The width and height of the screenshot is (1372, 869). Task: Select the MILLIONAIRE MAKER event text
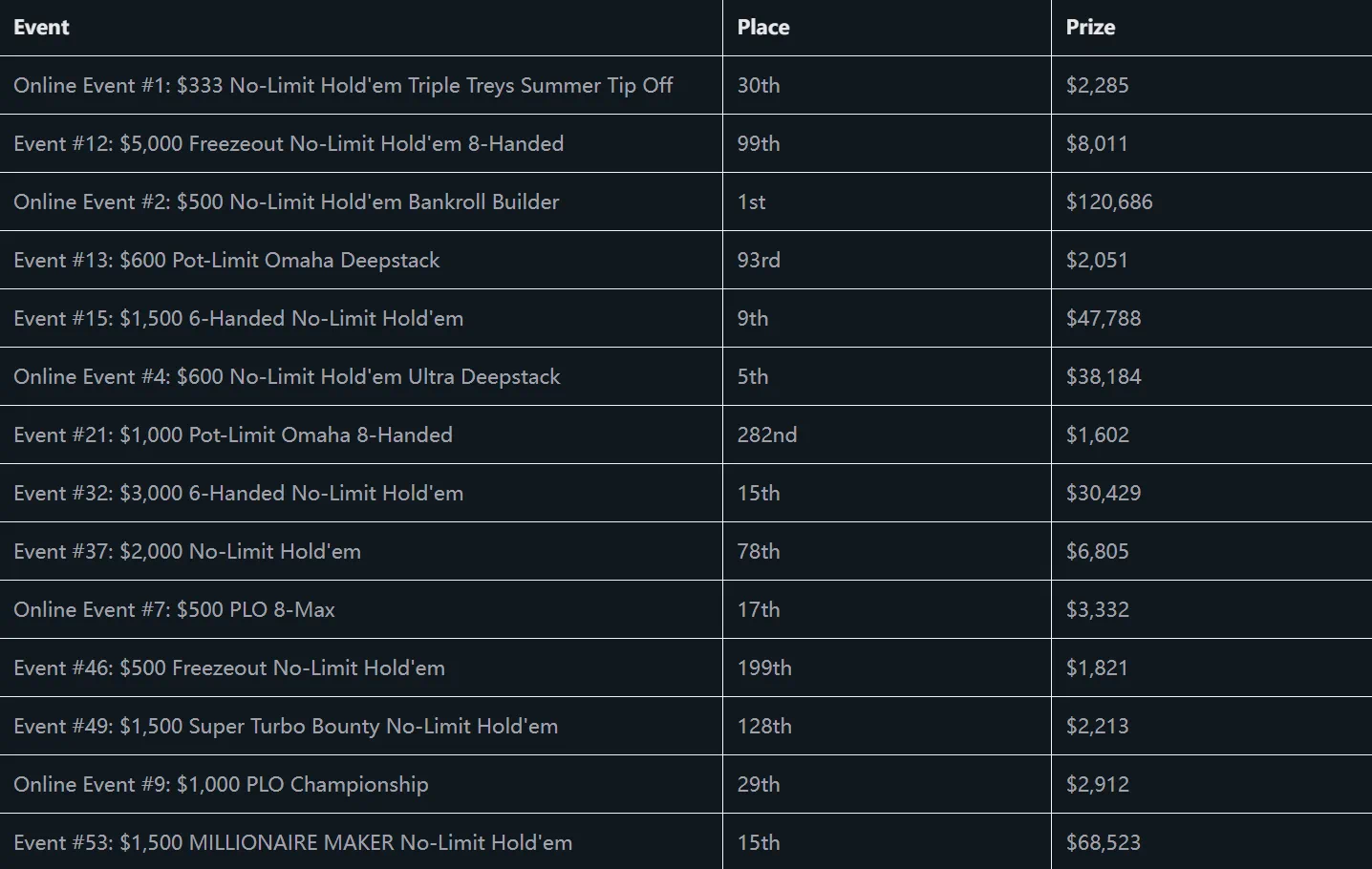293,843
